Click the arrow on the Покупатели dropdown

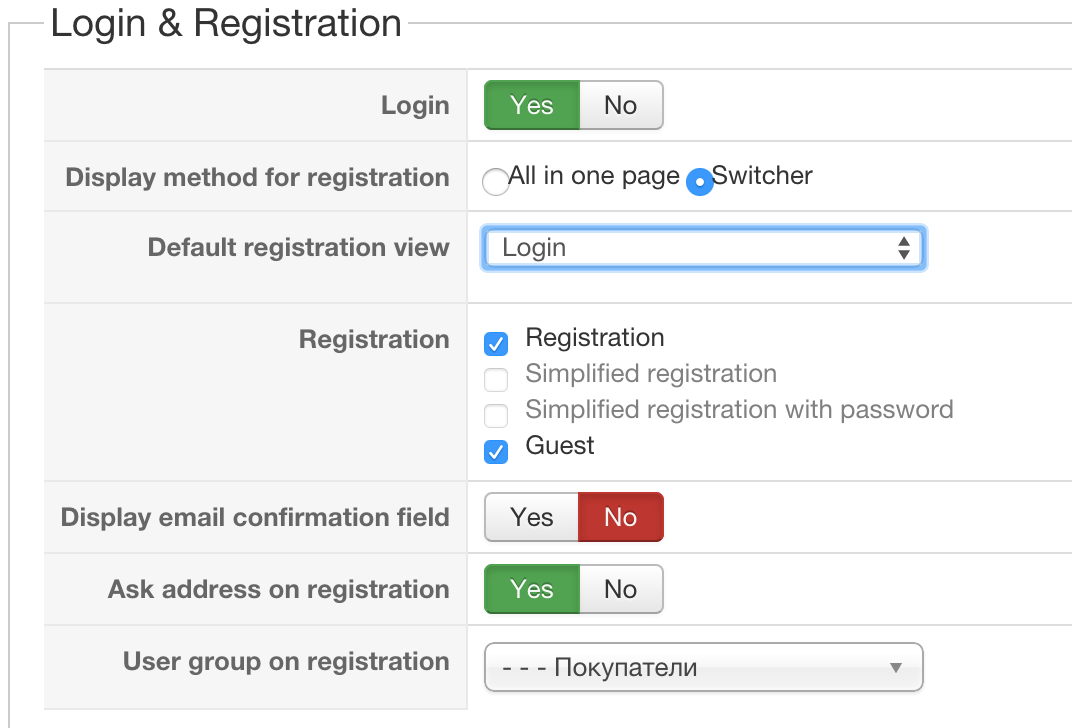(896, 668)
